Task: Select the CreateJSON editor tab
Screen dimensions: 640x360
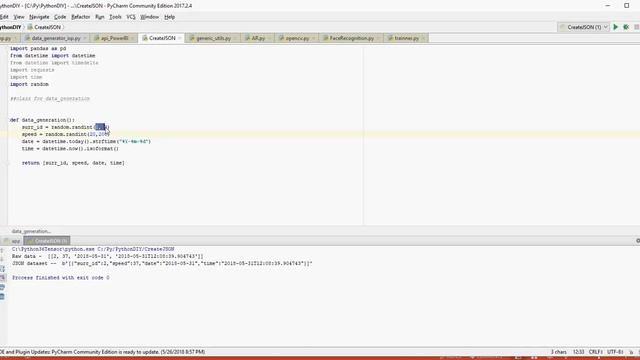Action: pyautogui.click(x=162, y=38)
